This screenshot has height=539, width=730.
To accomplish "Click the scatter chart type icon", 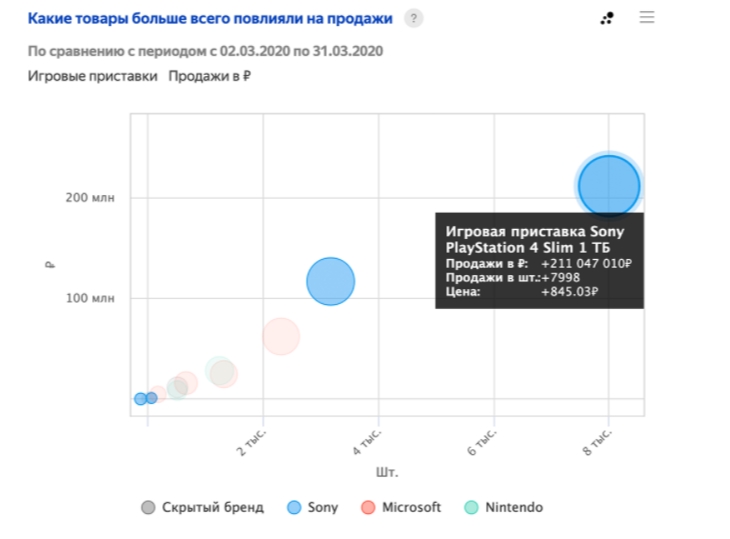I will tap(606, 18).
